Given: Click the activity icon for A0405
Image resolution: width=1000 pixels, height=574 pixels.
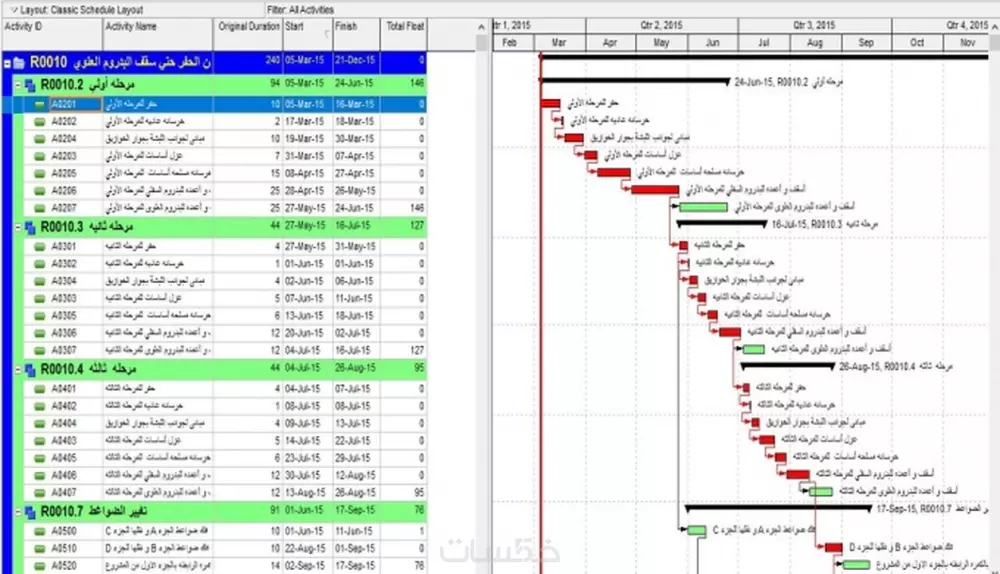Looking at the screenshot, I should tap(40, 457).
